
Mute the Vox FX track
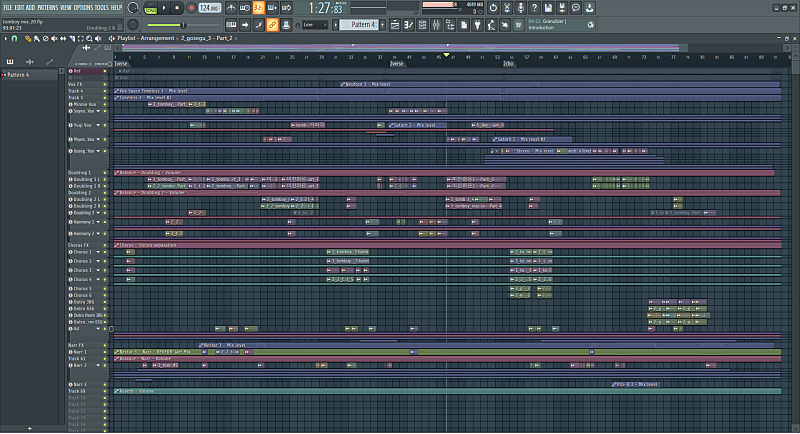(x=105, y=84)
